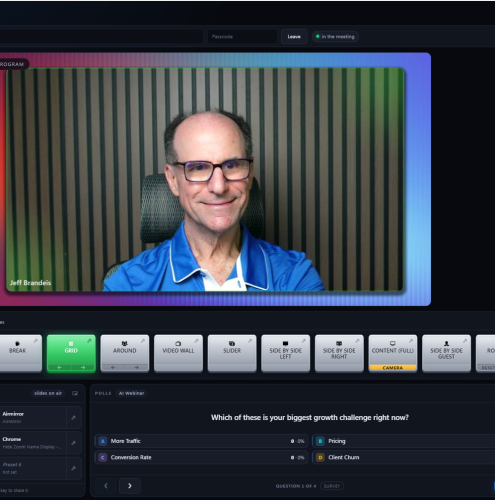Click the left arrow under AROUND

(113, 367)
